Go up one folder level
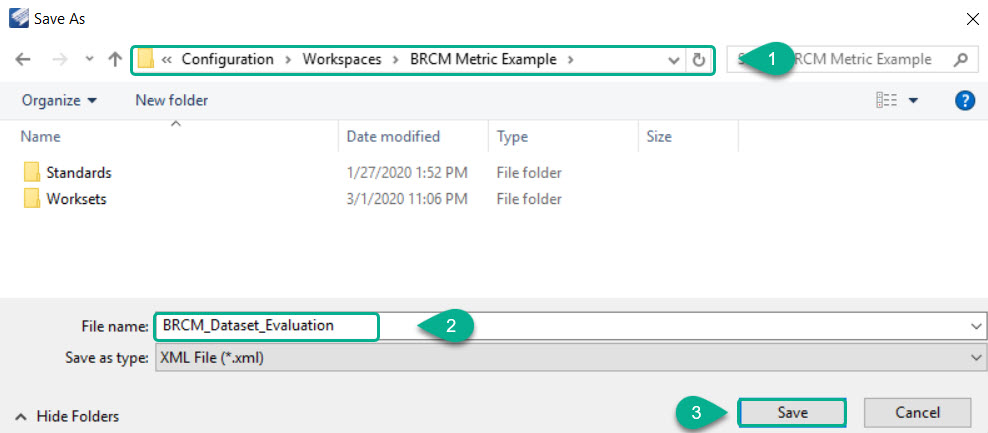 click(x=115, y=60)
